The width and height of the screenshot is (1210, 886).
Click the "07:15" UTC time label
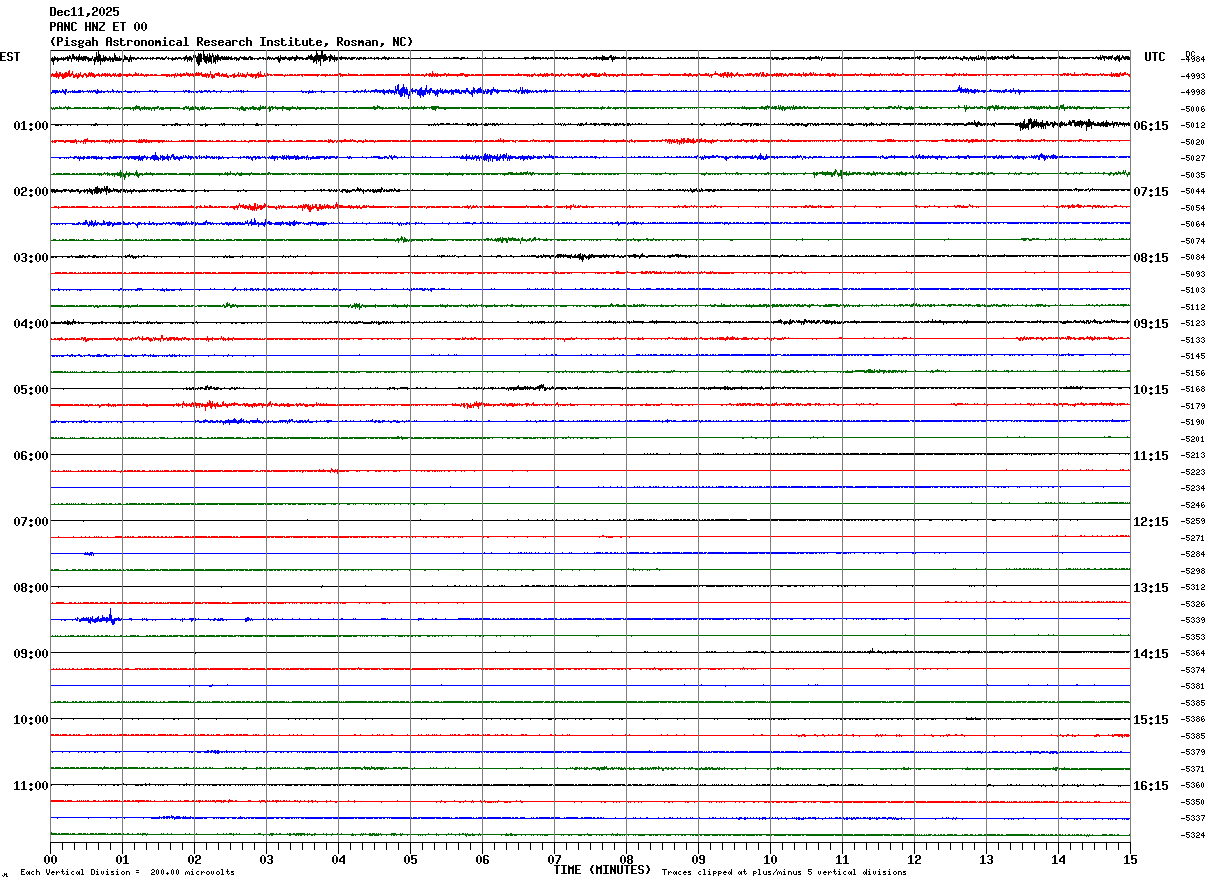click(1151, 192)
